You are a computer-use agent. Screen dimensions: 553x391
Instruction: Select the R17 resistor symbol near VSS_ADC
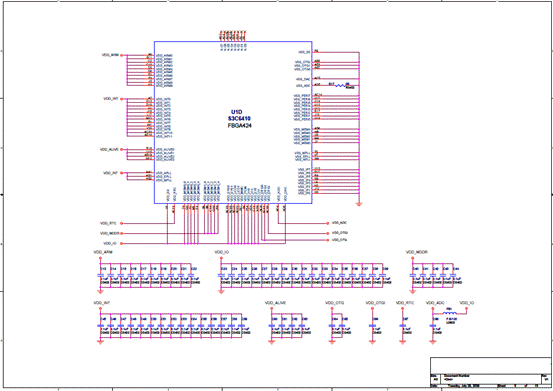pos(340,85)
